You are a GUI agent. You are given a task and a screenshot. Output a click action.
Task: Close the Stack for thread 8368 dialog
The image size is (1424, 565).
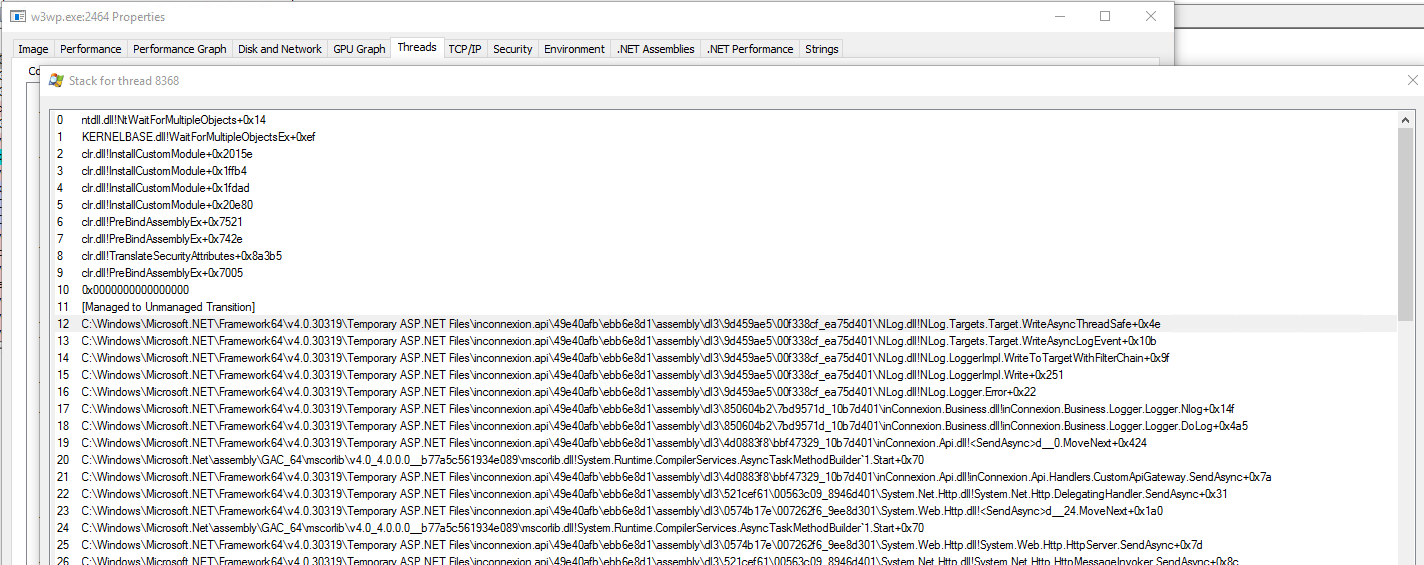(x=1412, y=80)
